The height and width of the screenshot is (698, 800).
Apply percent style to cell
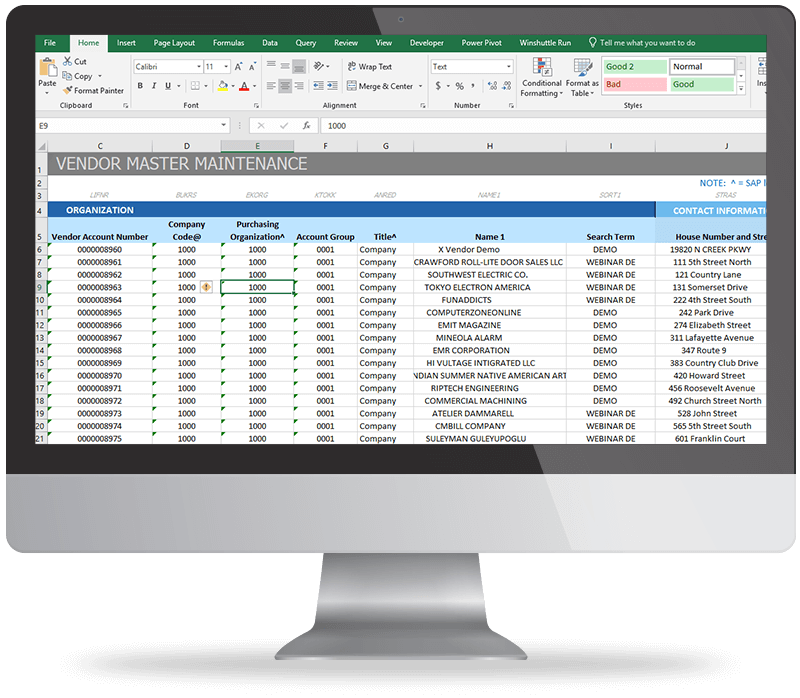coord(460,86)
